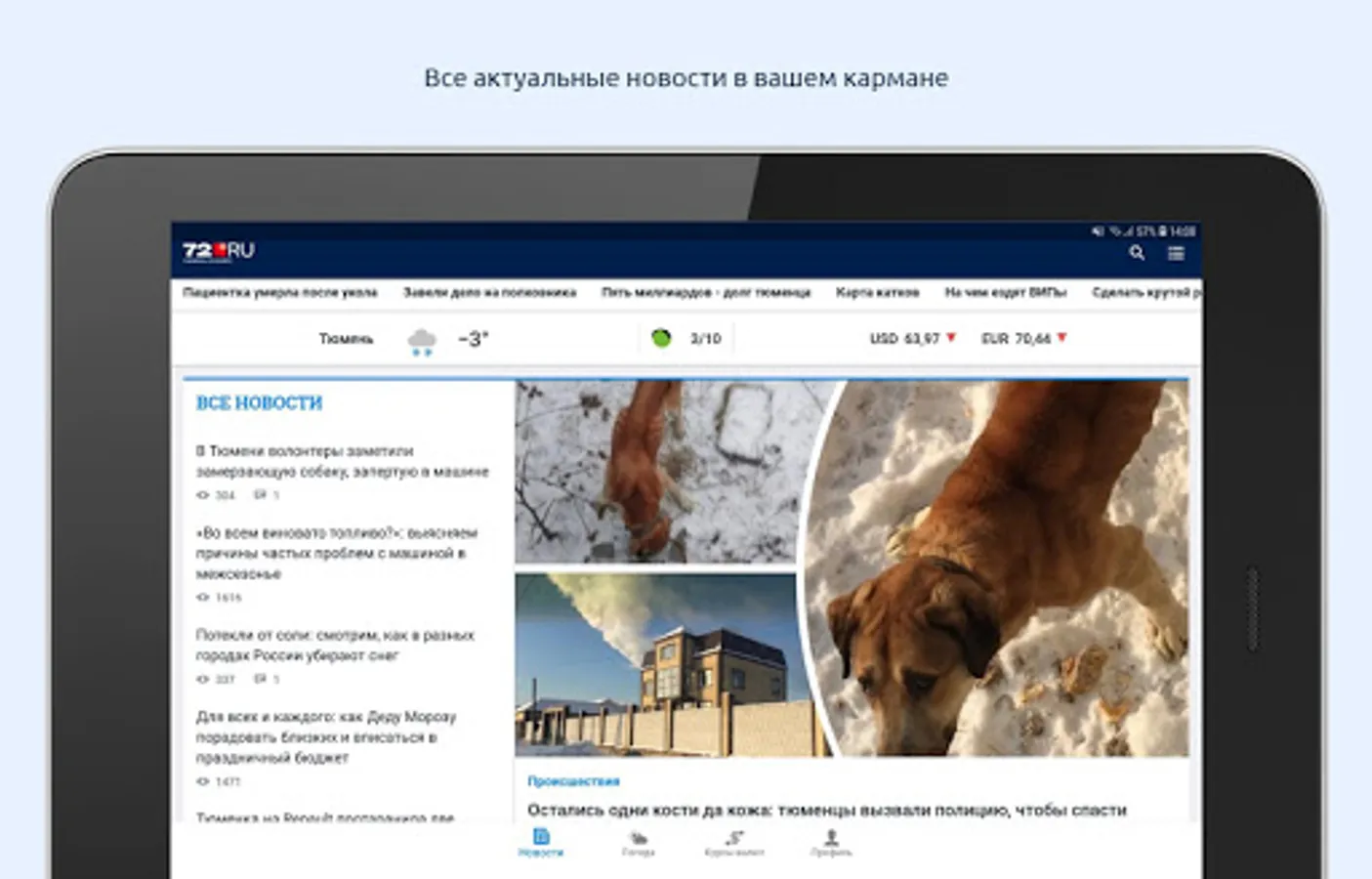Tap the Тюмень city label
1372x879 pixels.
(346, 339)
